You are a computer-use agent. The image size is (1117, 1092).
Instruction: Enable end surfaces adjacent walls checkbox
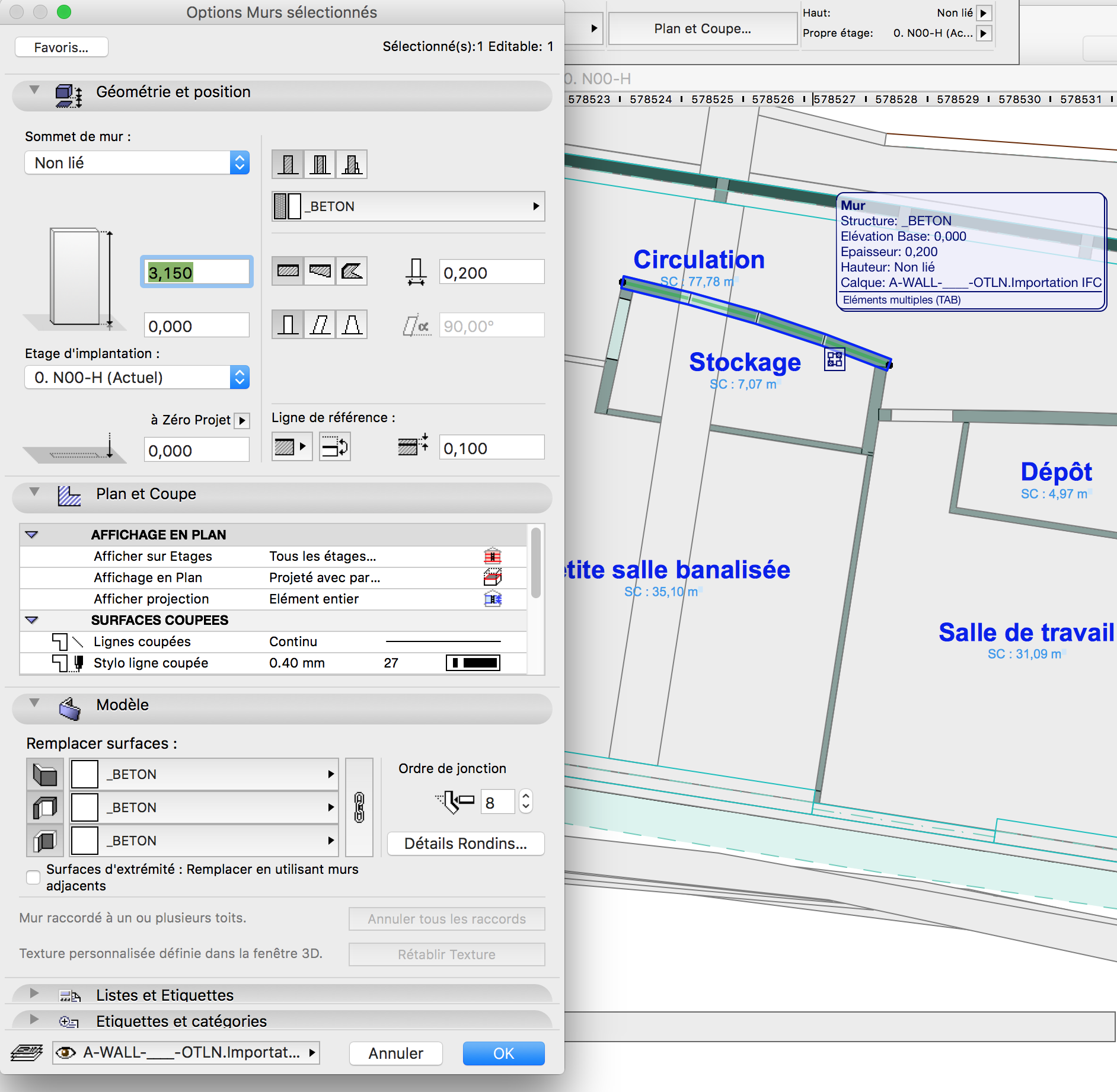click(33, 877)
